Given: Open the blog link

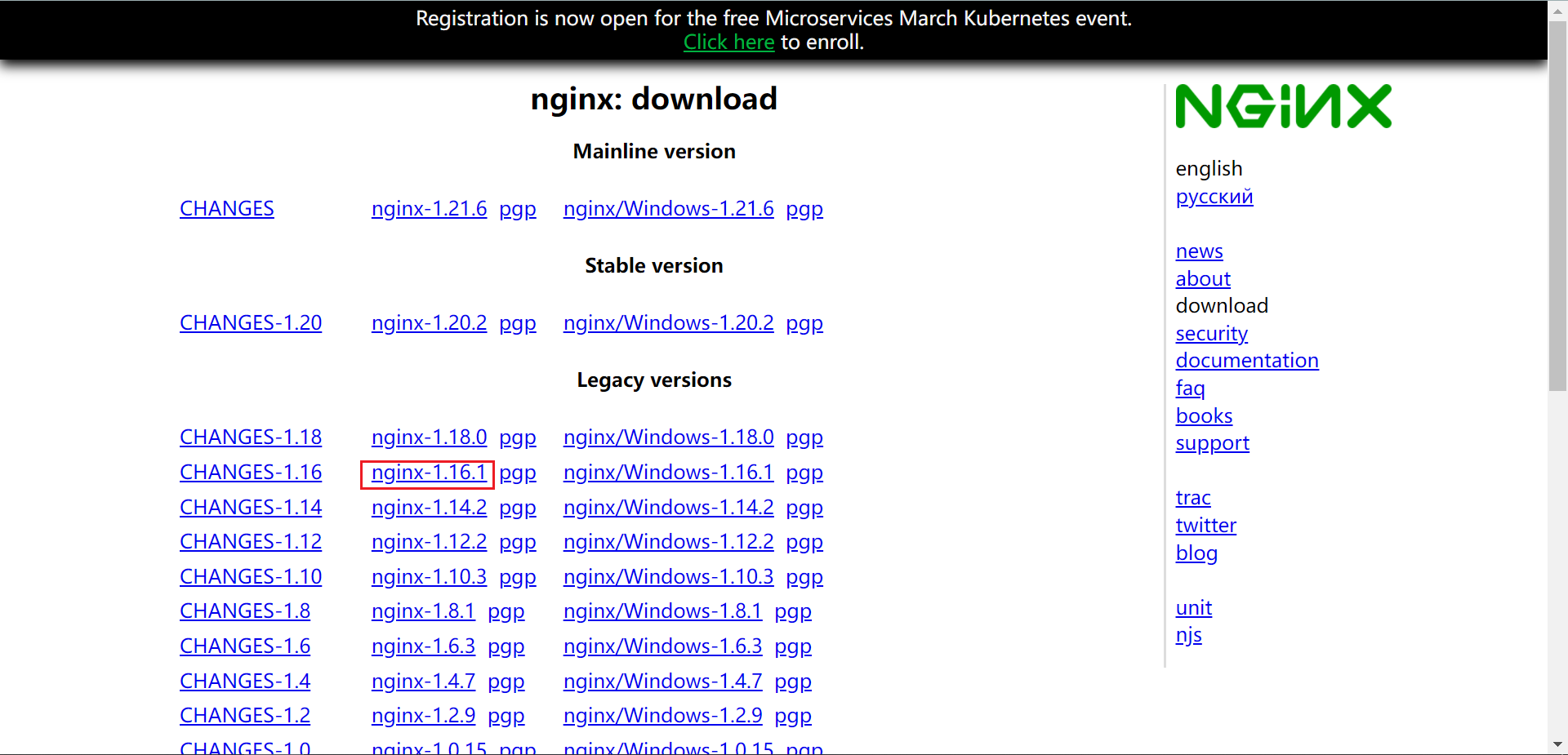Looking at the screenshot, I should pos(1196,553).
